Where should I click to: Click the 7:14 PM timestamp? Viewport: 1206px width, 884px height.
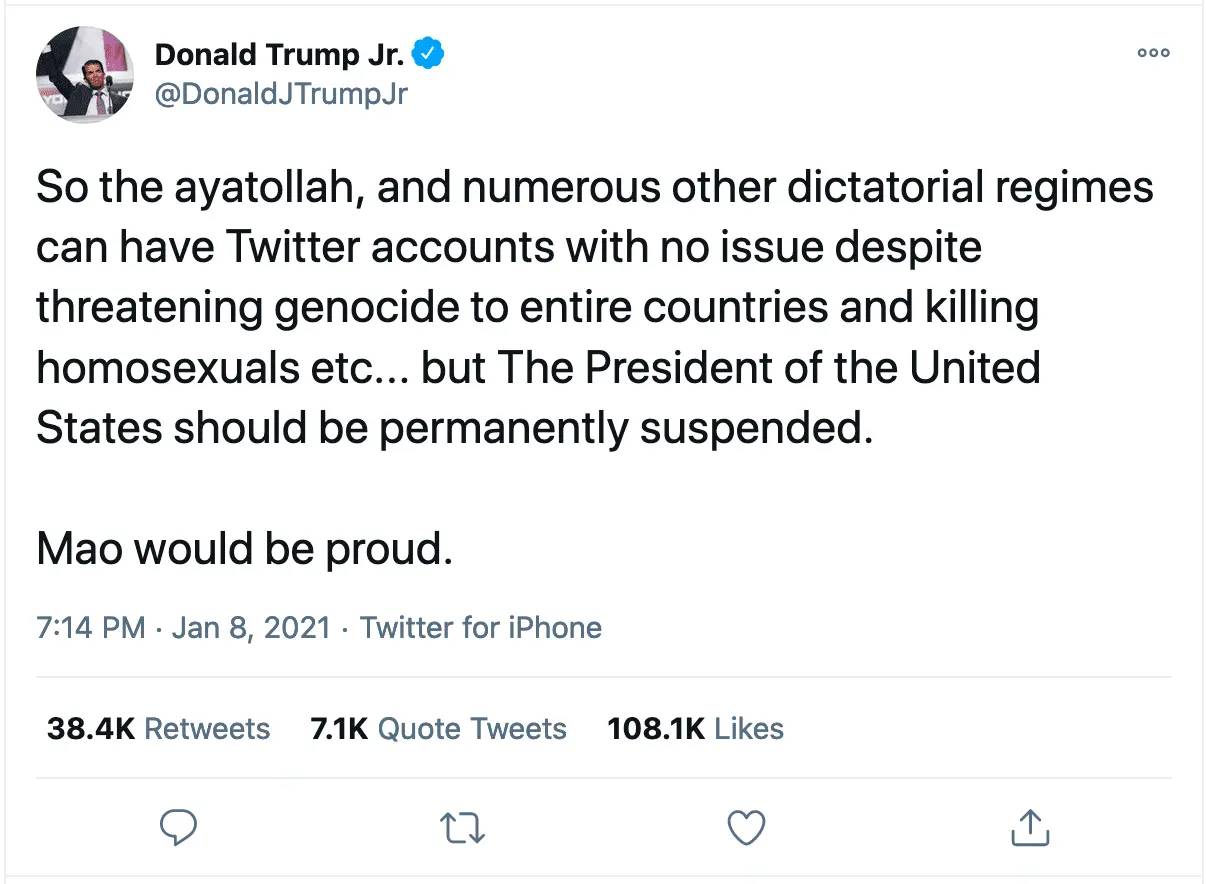91,628
